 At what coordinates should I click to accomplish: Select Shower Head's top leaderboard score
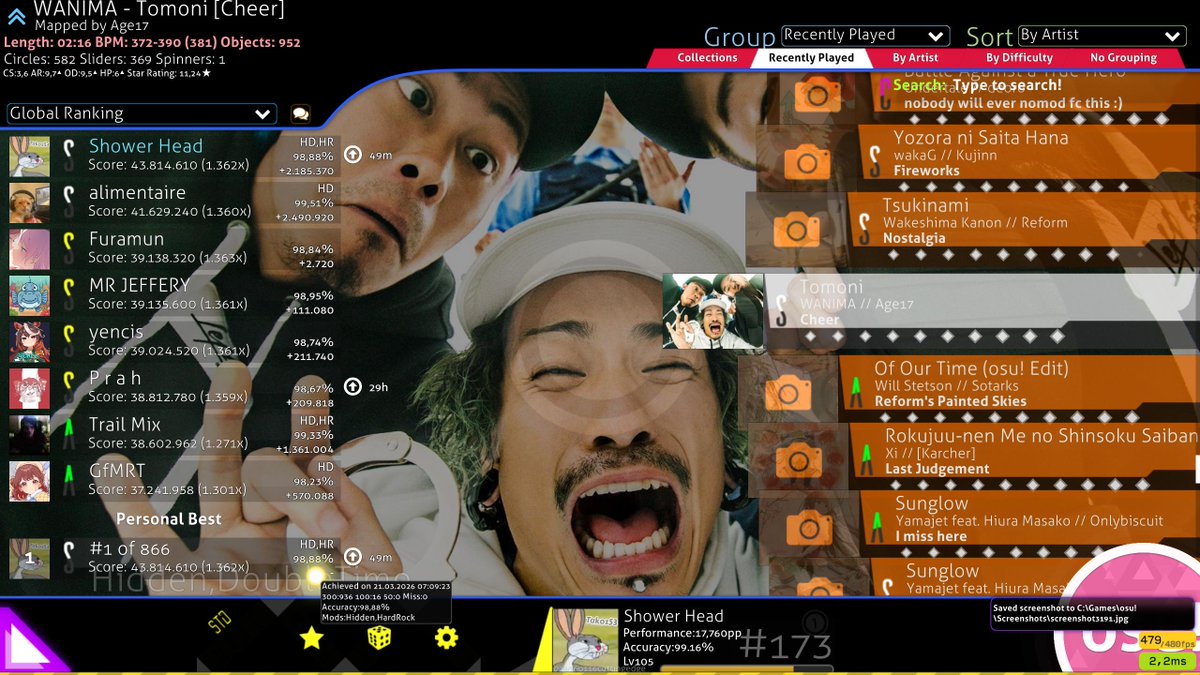[x=172, y=156]
